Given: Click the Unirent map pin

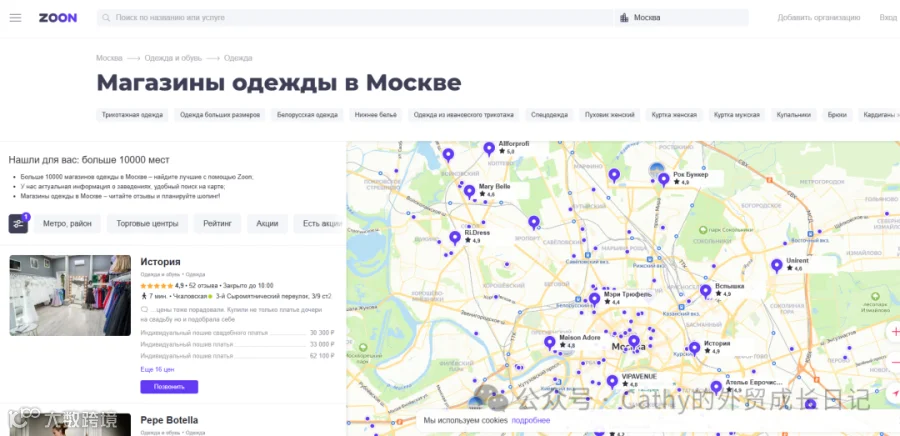Looking at the screenshot, I should [x=777, y=266].
